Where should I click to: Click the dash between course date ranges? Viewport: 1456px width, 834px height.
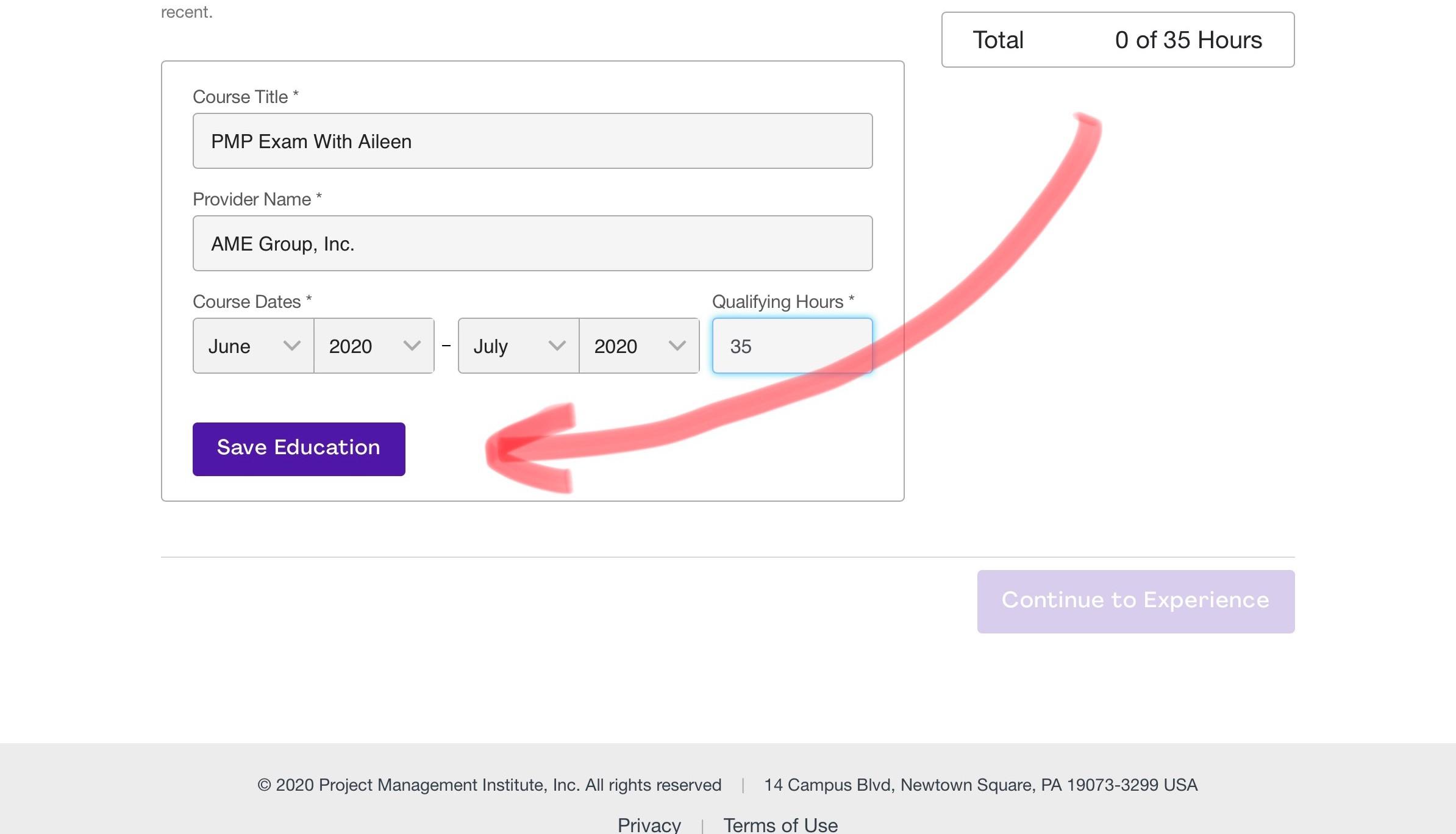446,346
